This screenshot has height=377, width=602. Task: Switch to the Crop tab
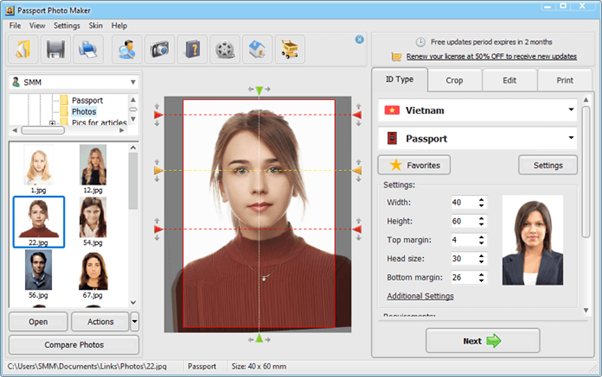[454, 80]
